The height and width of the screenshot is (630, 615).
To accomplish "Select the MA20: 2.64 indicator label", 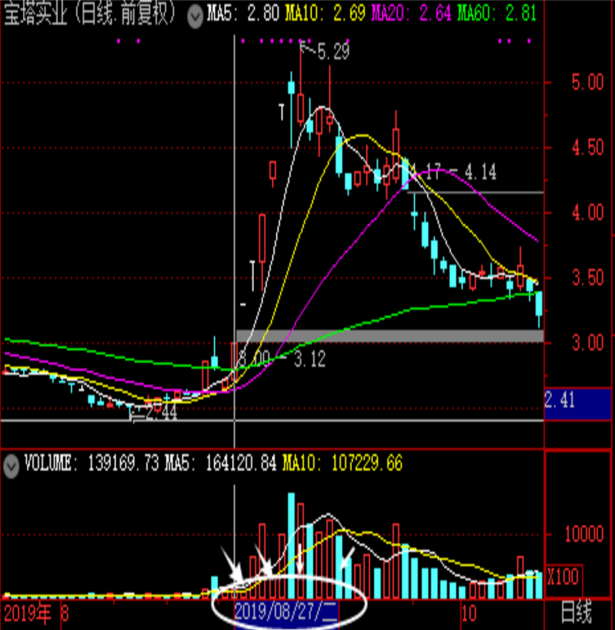I will (x=411, y=14).
